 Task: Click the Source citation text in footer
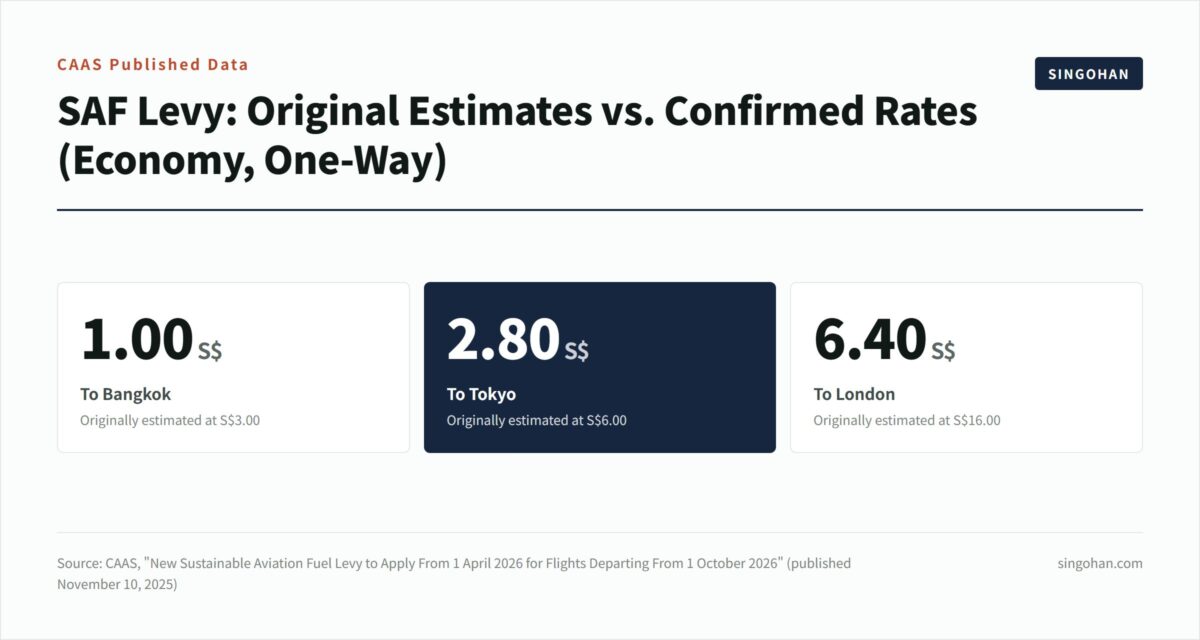pos(454,573)
